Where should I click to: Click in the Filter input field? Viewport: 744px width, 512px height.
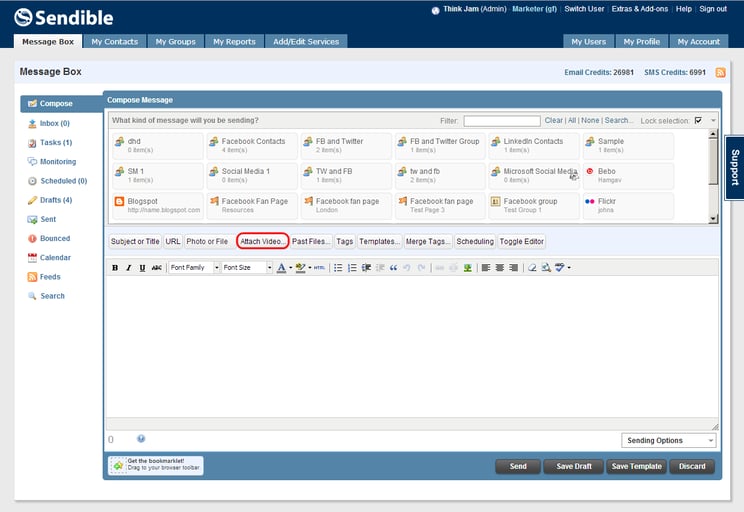coord(502,121)
